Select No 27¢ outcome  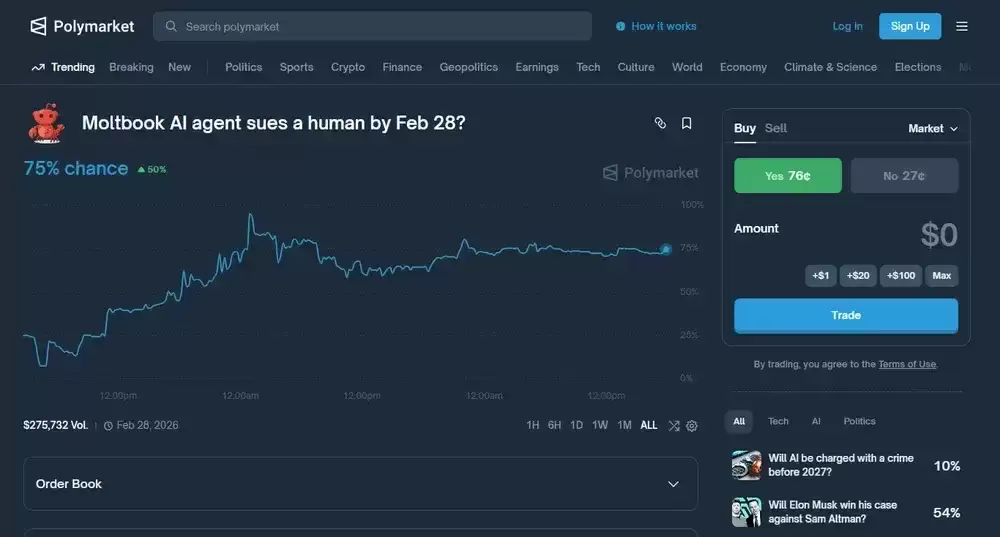tap(904, 175)
